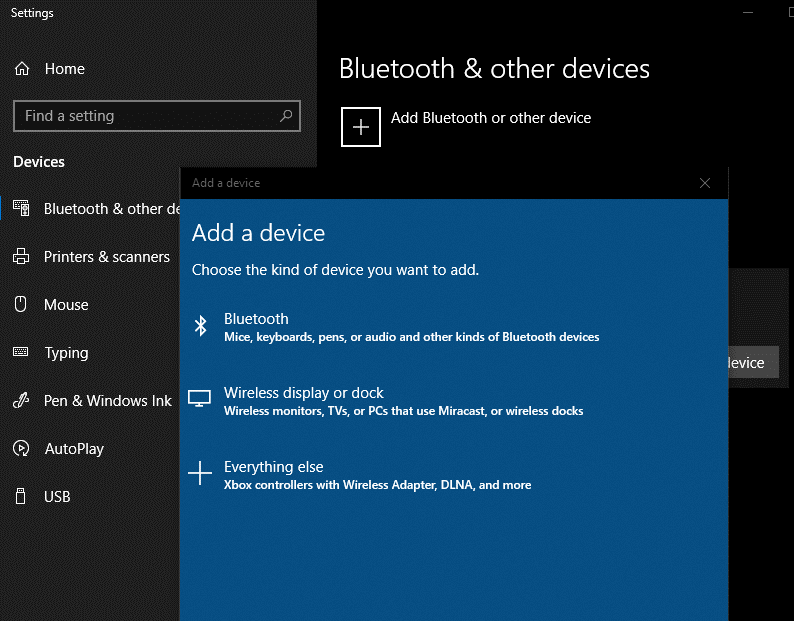Click the plus Add Bluetooth device button

point(361,127)
